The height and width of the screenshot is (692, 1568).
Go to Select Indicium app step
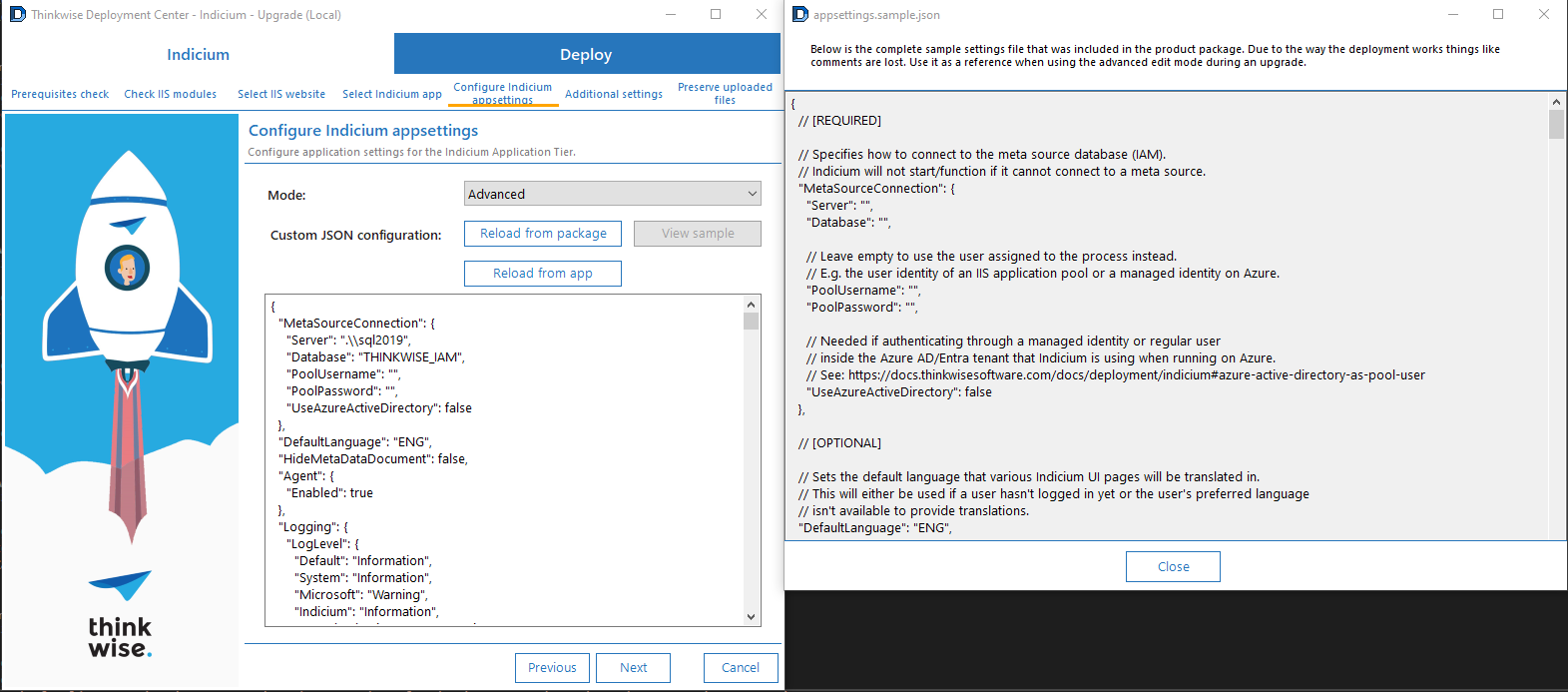[x=392, y=94]
